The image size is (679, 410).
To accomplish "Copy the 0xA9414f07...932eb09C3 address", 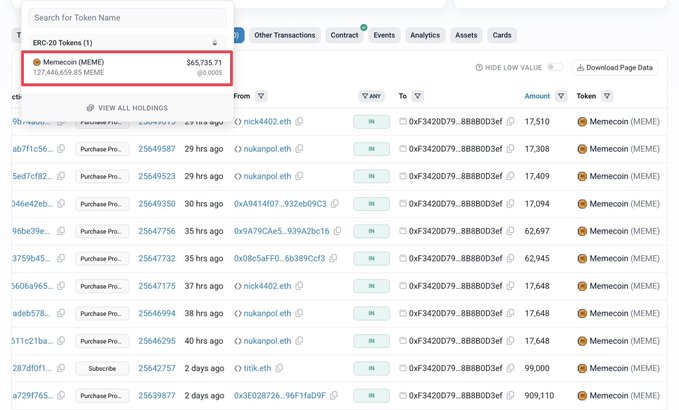I will [335, 203].
